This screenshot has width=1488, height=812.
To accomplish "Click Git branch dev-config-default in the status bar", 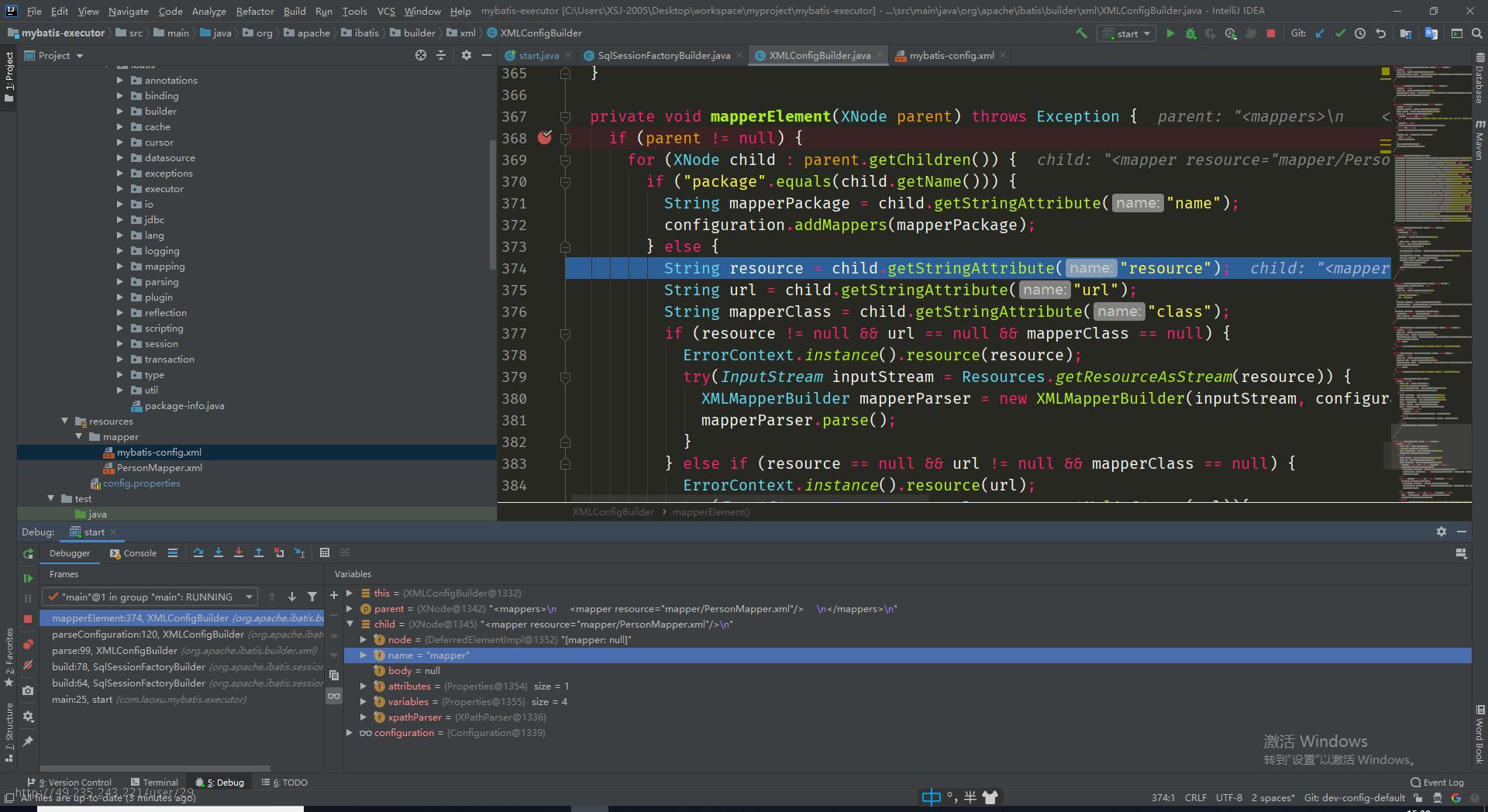I will pos(1354,797).
